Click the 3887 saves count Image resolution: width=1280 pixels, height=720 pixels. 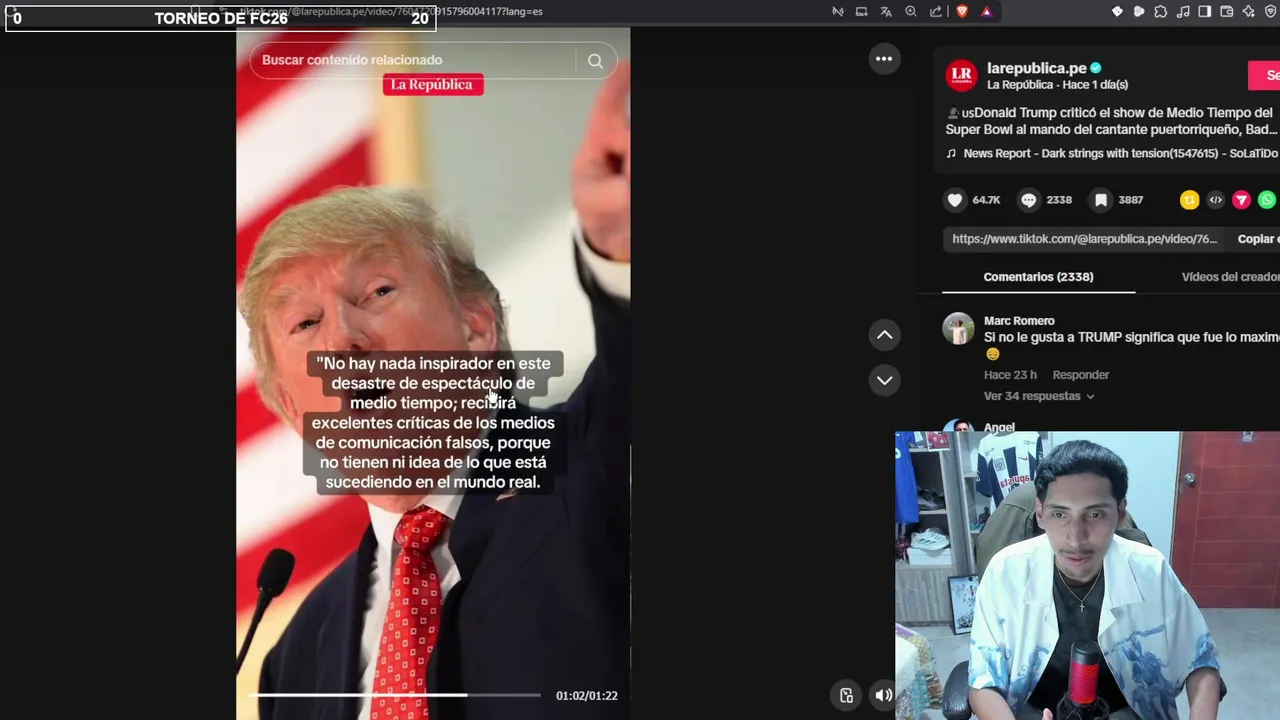point(1130,200)
